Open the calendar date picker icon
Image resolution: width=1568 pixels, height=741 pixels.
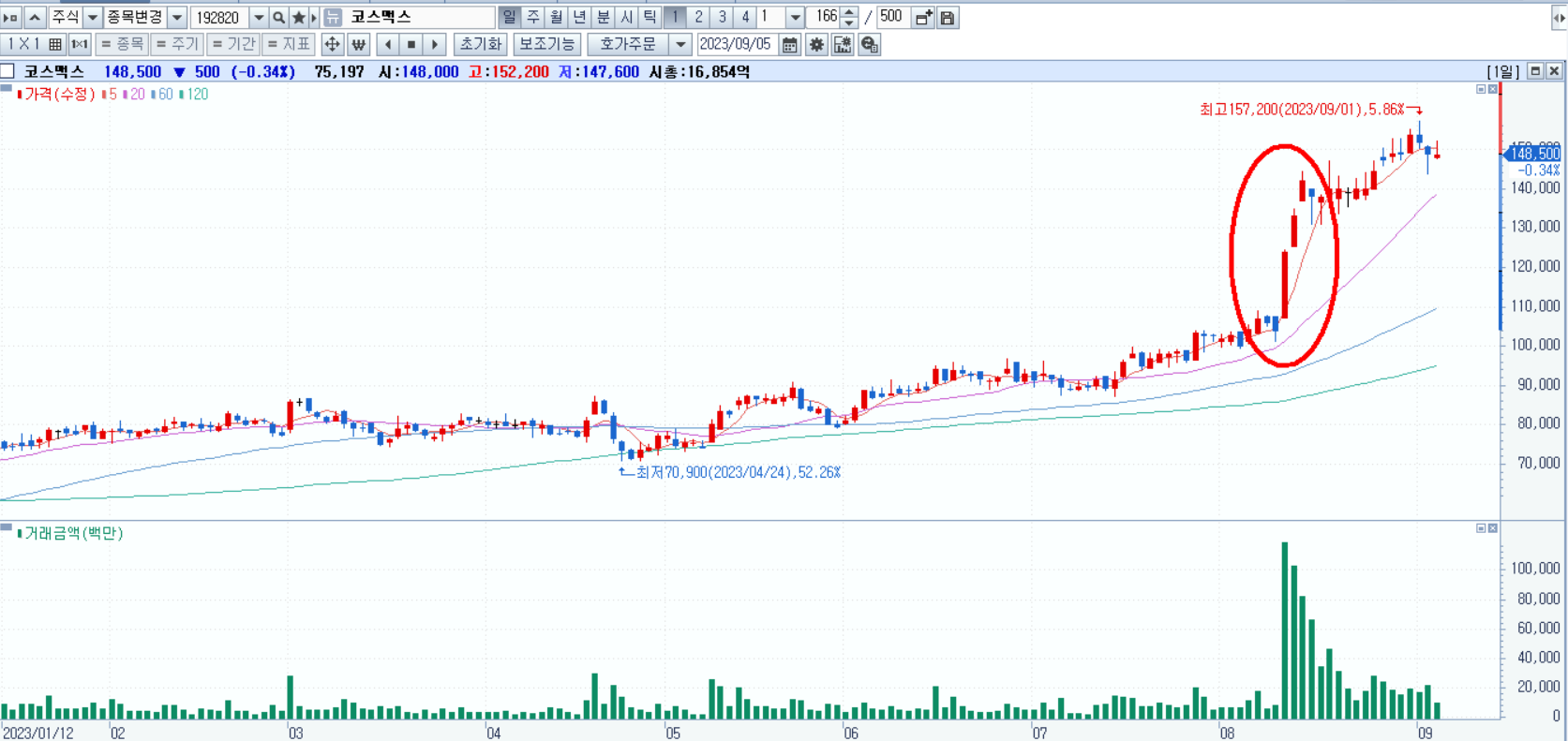pos(790,44)
